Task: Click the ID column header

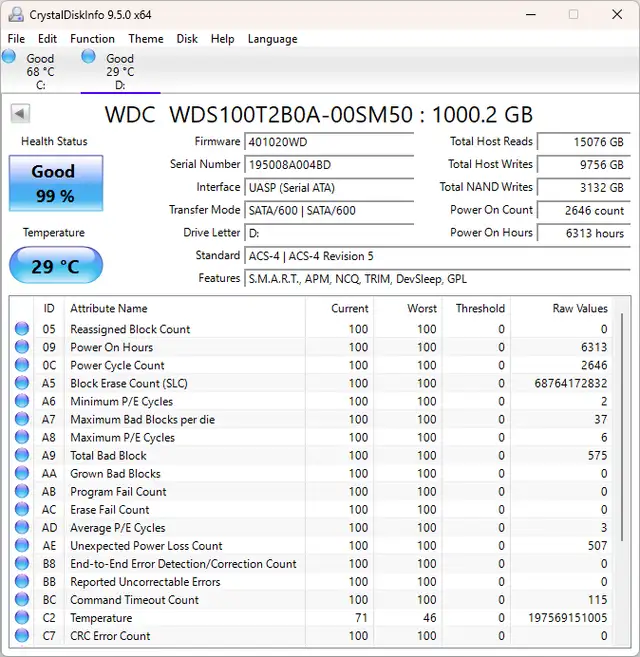Action: click(49, 308)
